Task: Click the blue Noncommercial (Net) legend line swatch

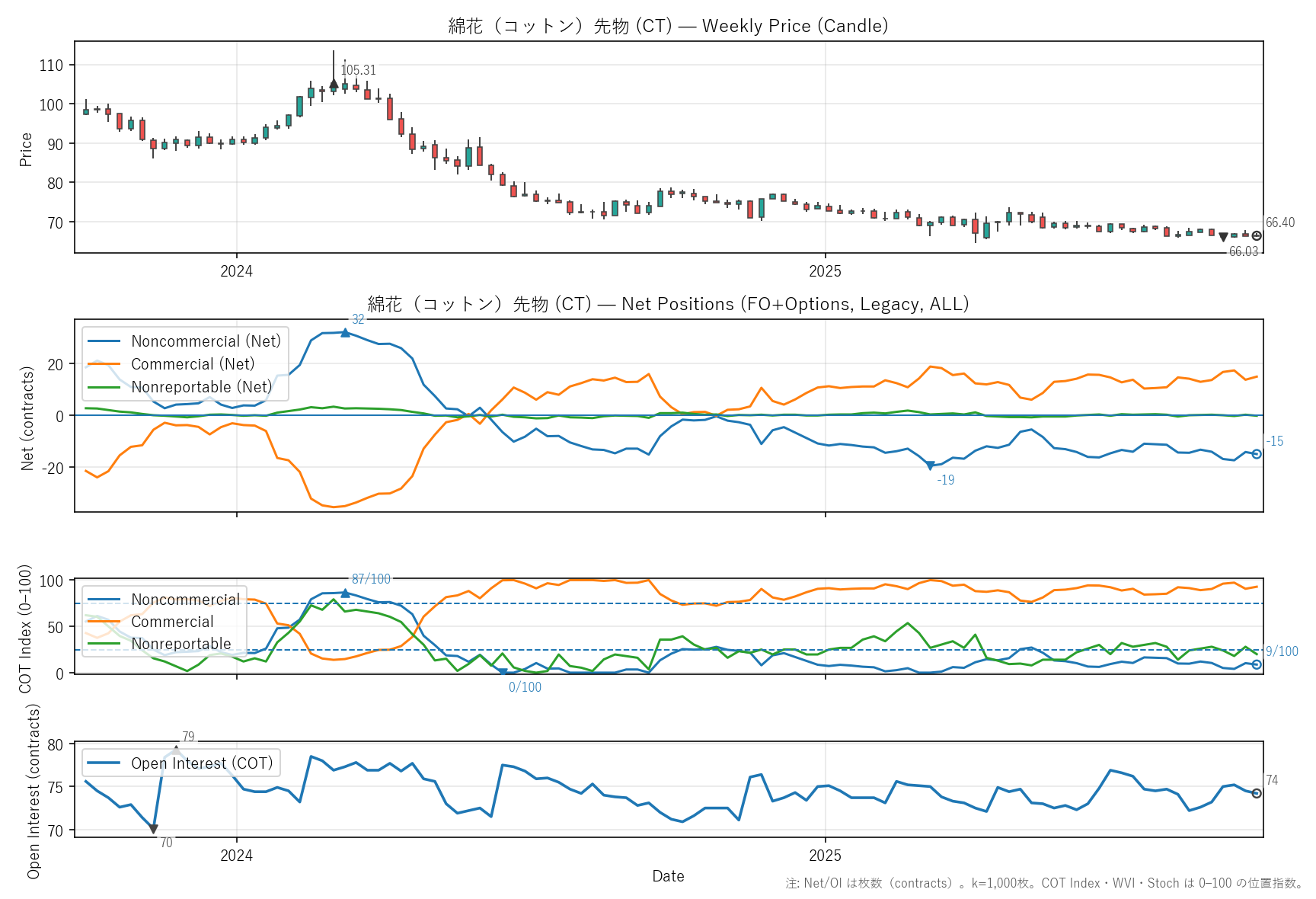Action: click(104, 341)
